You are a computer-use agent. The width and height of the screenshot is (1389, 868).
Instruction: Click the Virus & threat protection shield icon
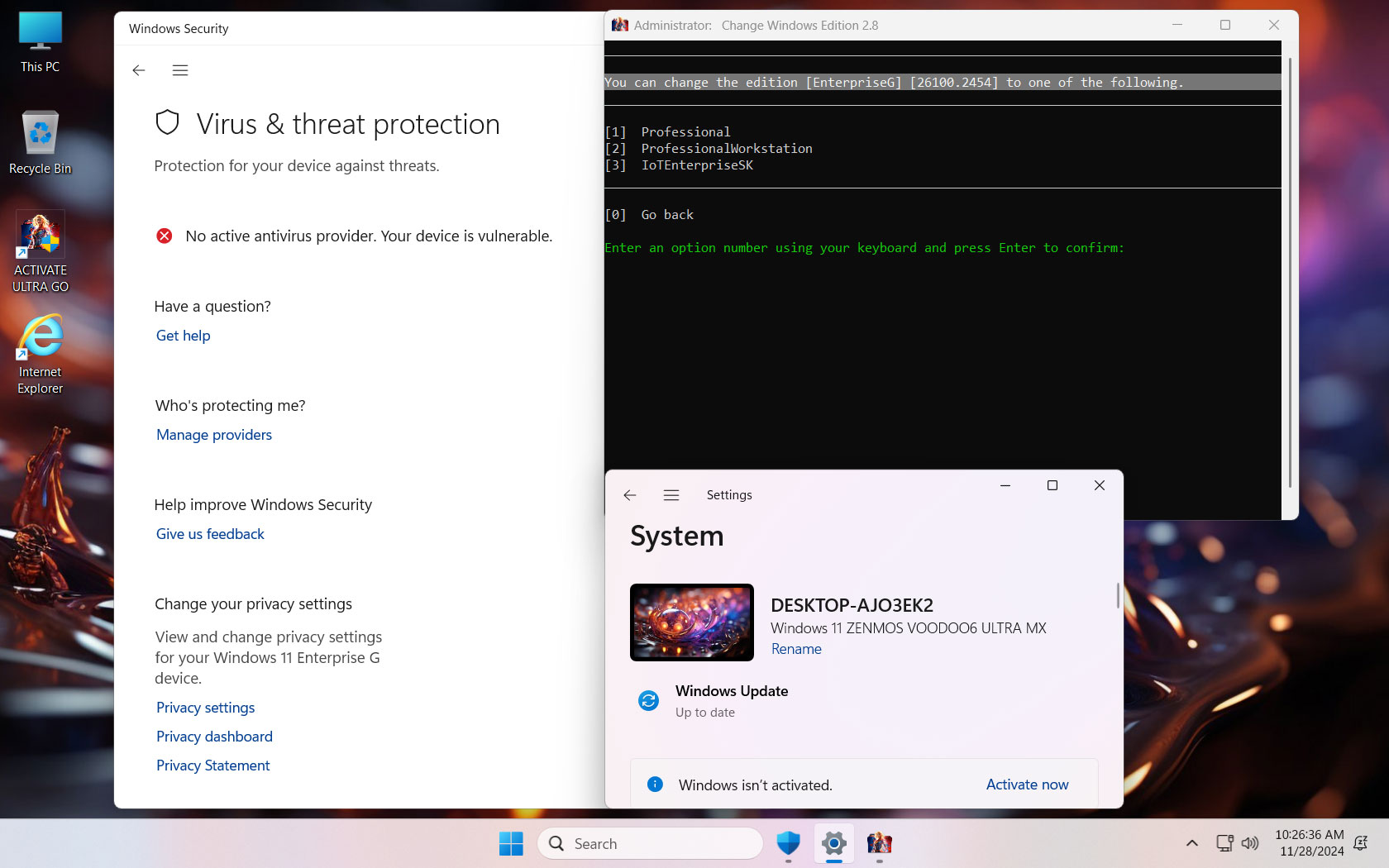(x=168, y=123)
